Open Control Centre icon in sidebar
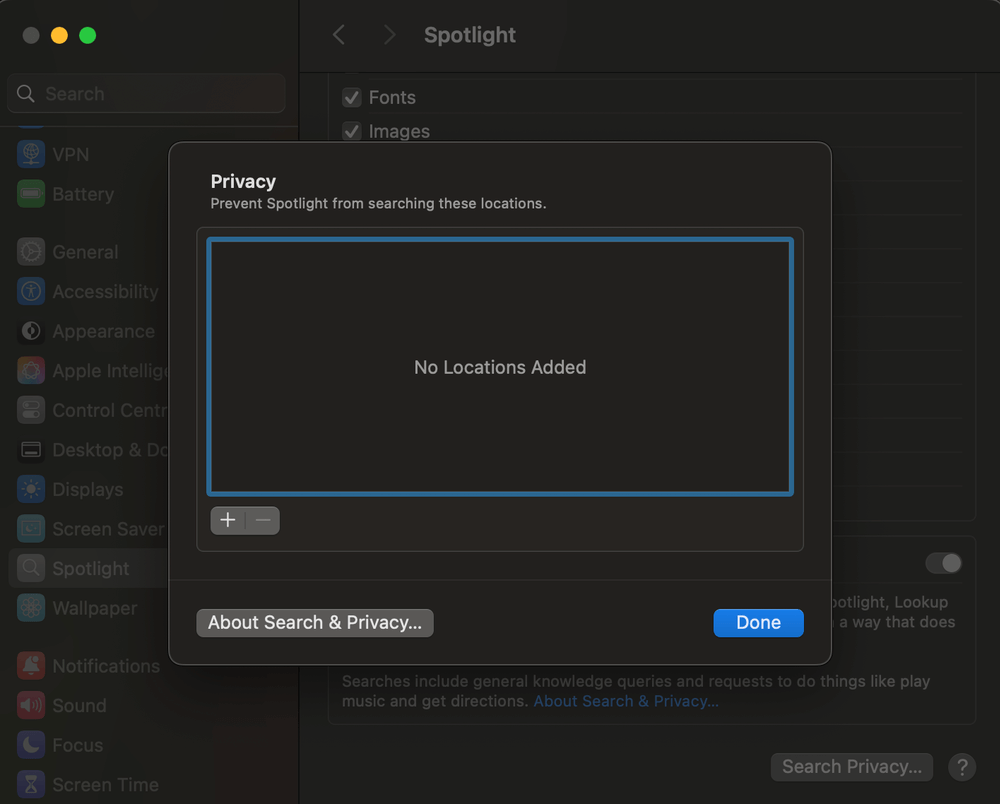1000x804 pixels. (31, 410)
